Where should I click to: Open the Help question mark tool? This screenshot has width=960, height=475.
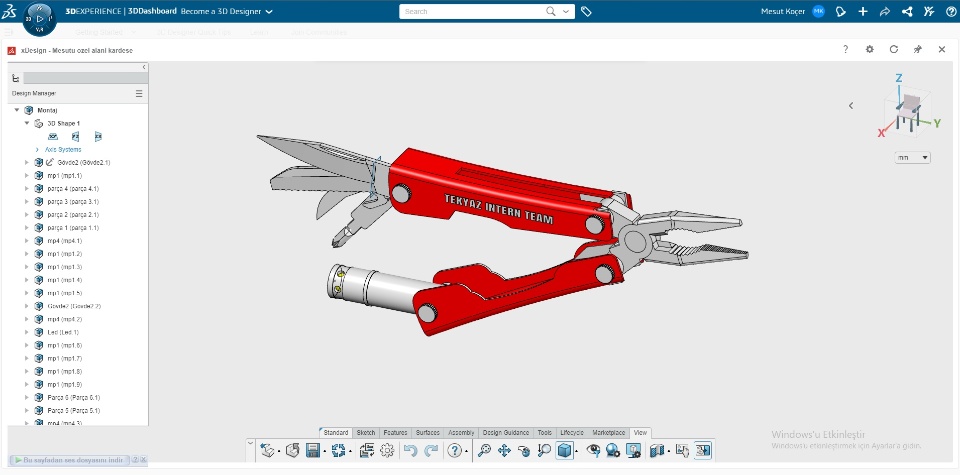coord(454,451)
